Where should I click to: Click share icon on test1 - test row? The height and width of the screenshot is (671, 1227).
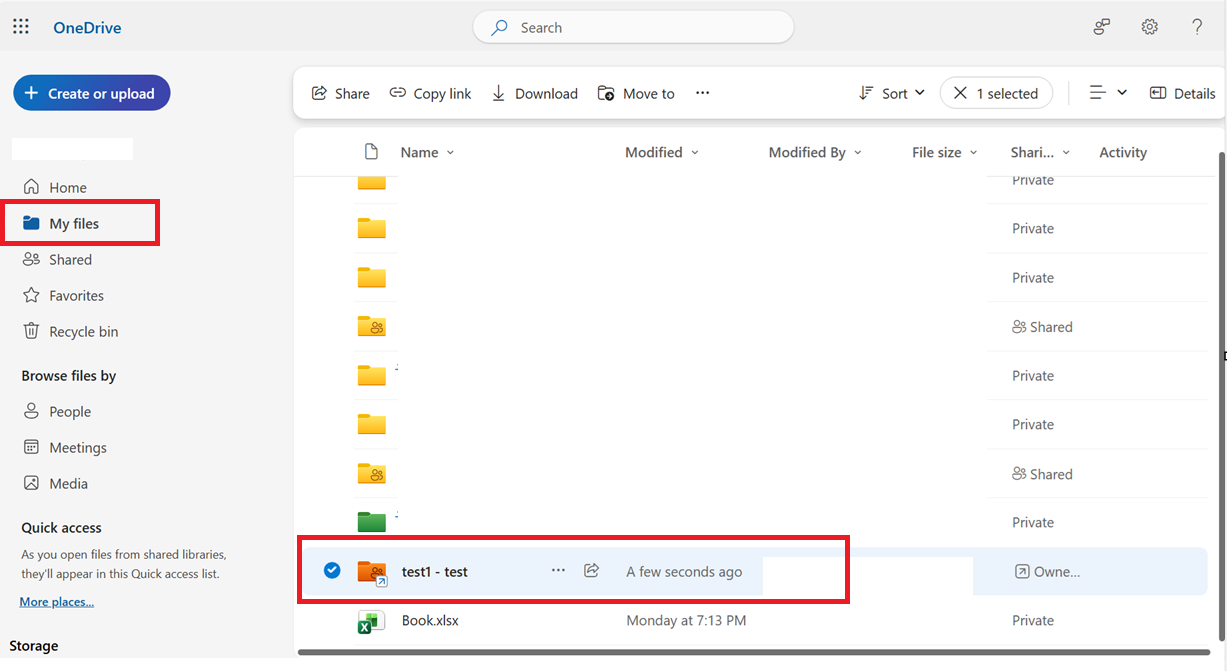(x=591, y=571)
